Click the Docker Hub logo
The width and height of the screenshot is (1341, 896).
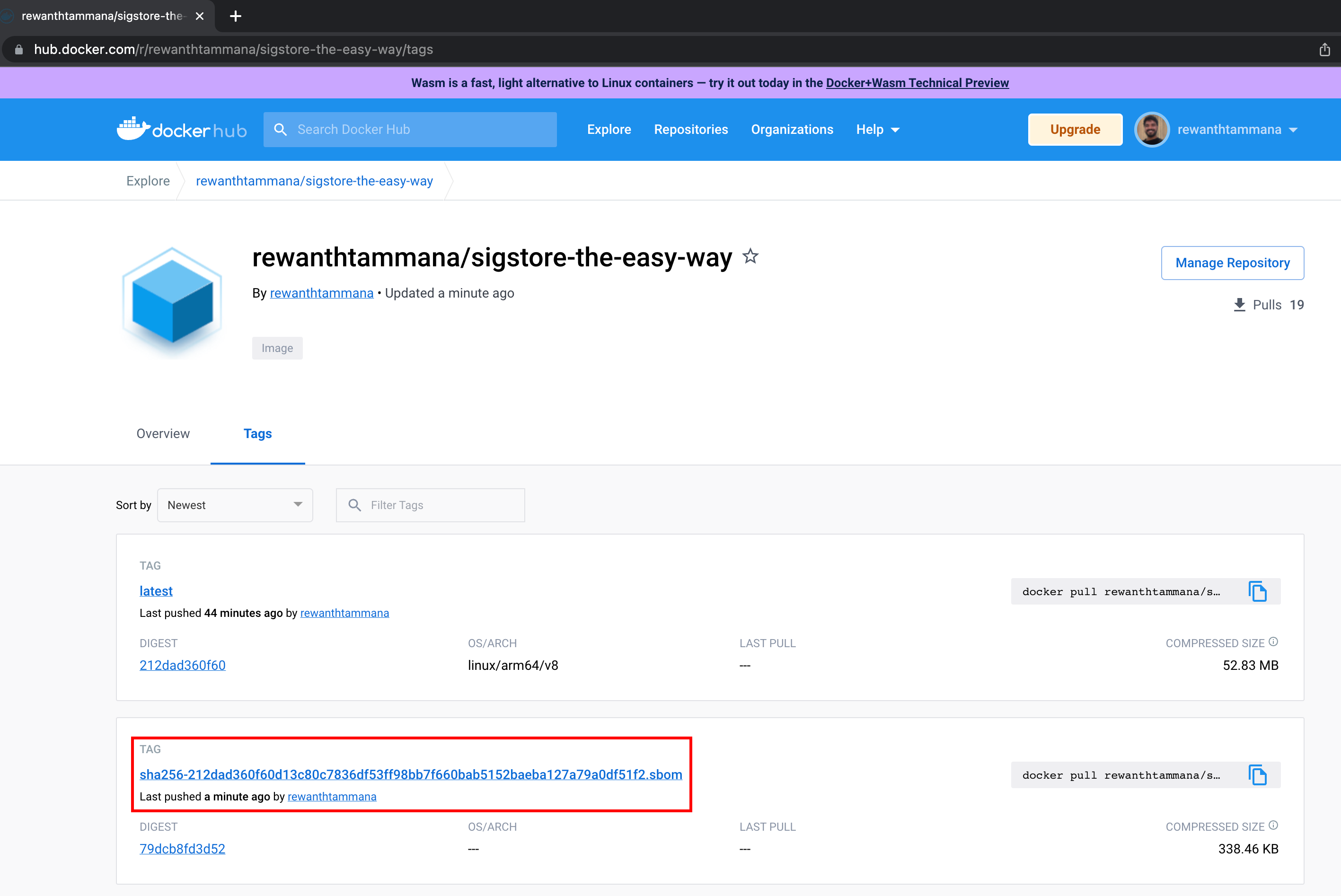coord(182,129)
